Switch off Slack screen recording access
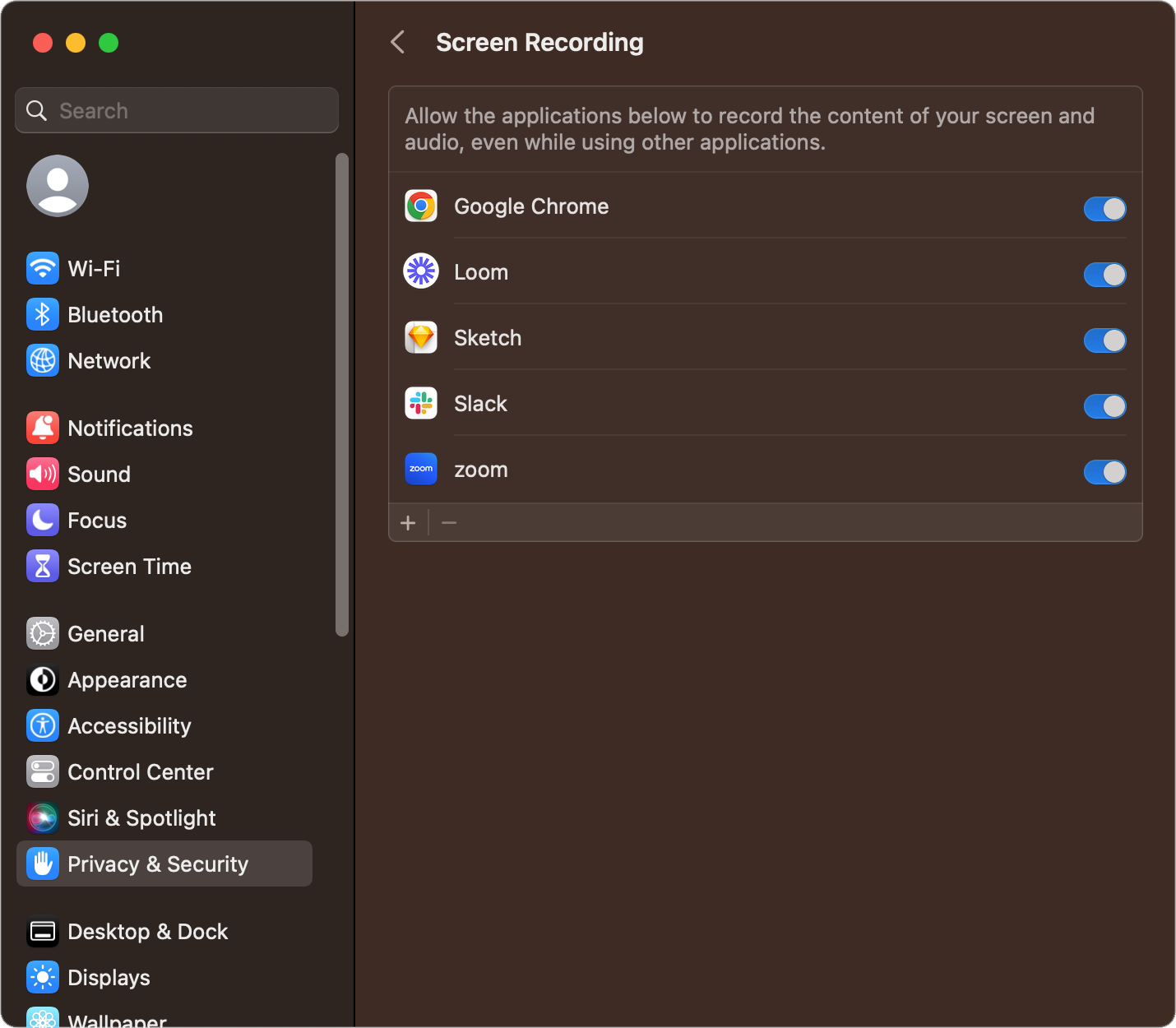 click(x=1104, y=406)
